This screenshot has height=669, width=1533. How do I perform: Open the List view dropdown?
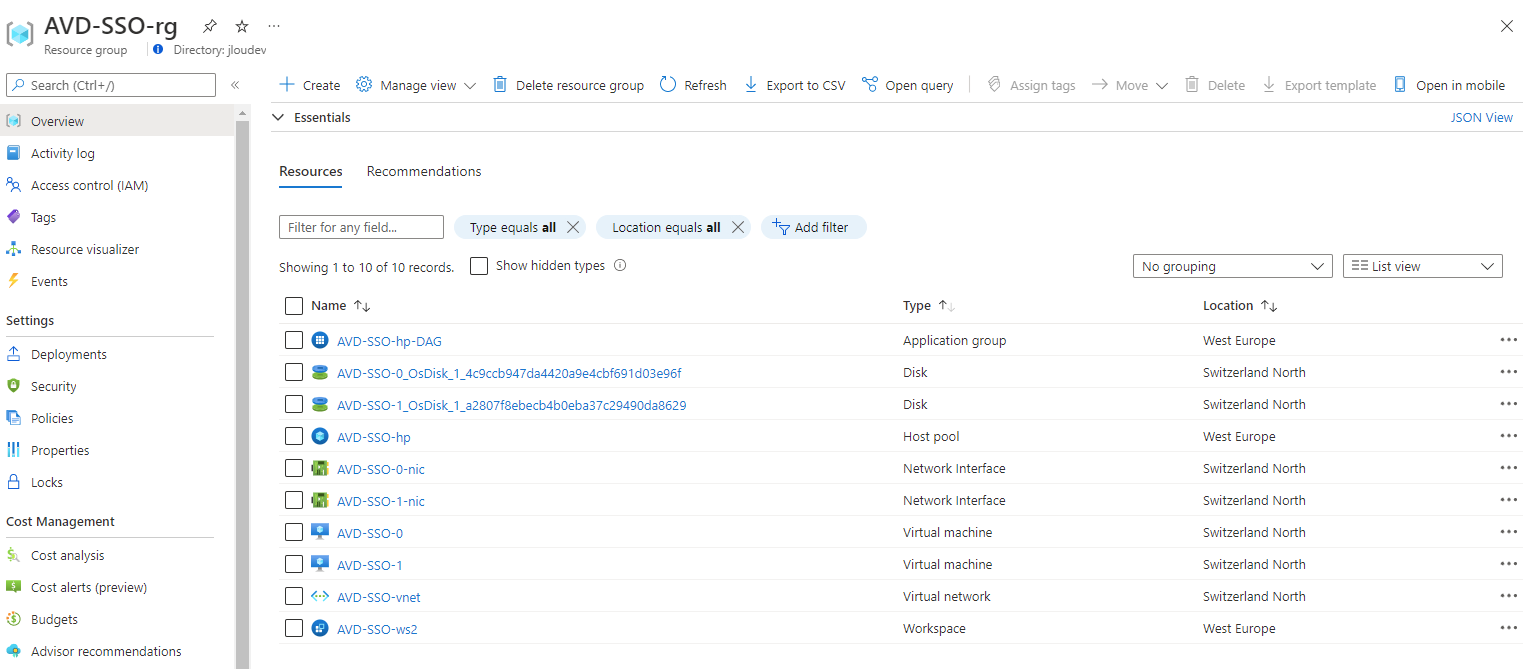click(x=1422, y=266)
